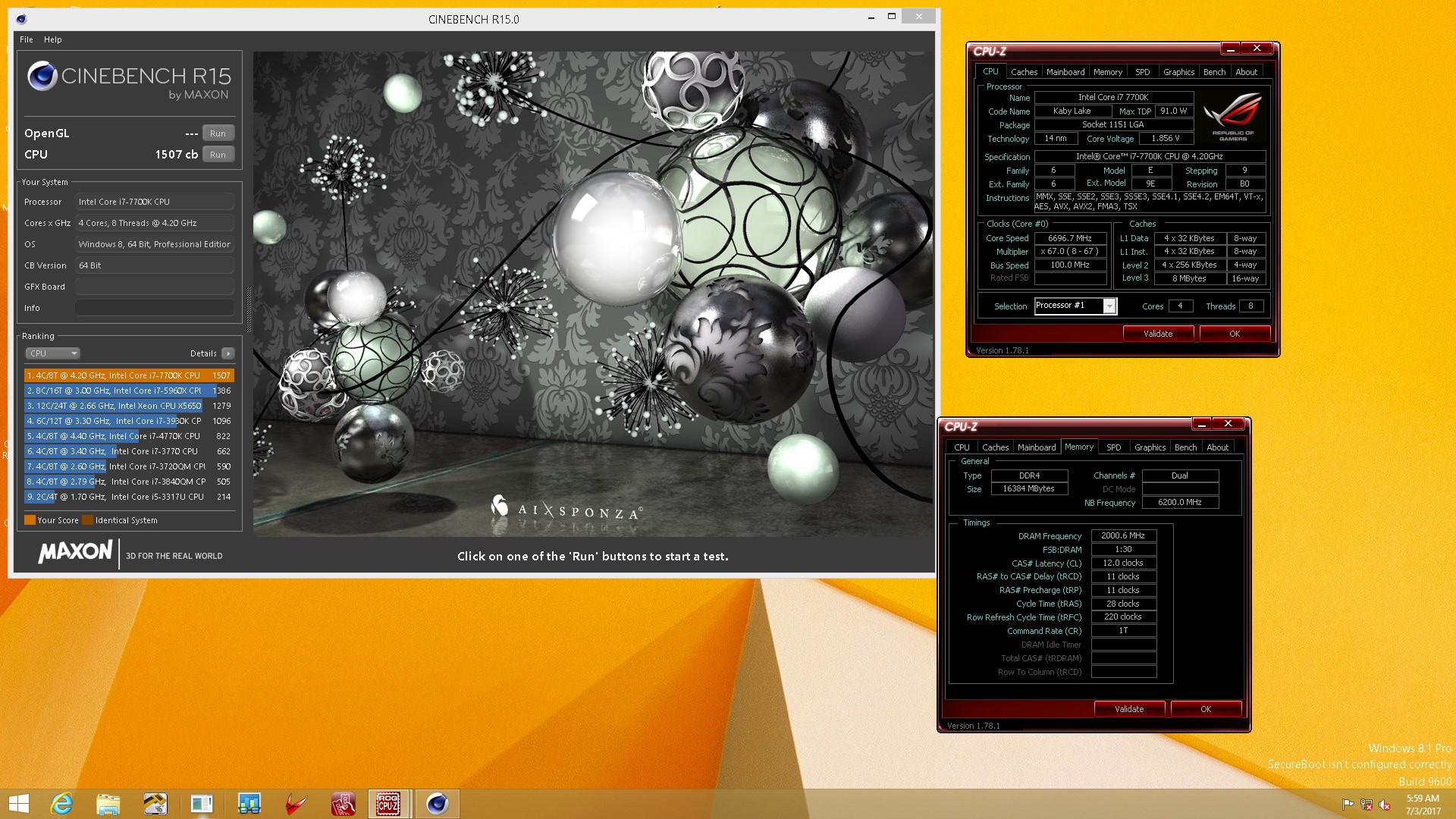
Task: Click the Cinebench render preview image
Action: coord(593,294)
